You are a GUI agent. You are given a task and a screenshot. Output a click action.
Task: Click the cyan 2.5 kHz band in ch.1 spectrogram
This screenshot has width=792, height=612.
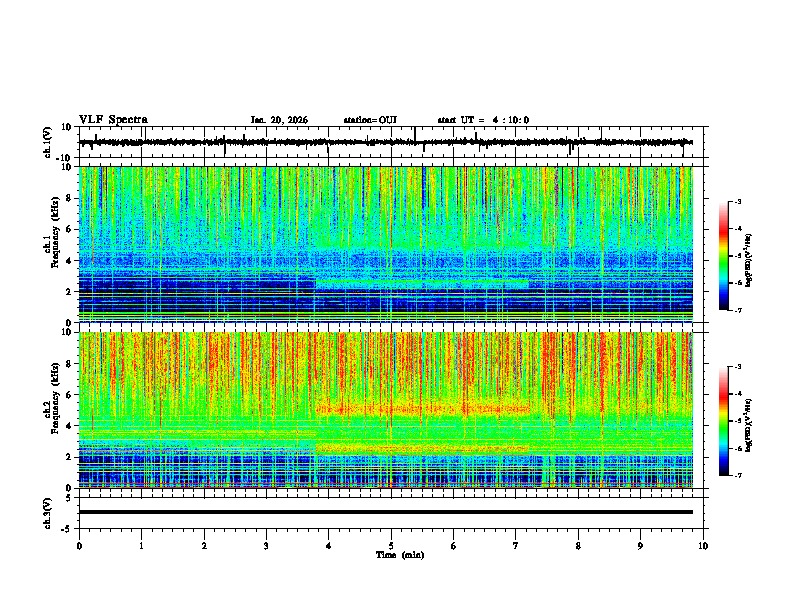[x=422, y=284]
